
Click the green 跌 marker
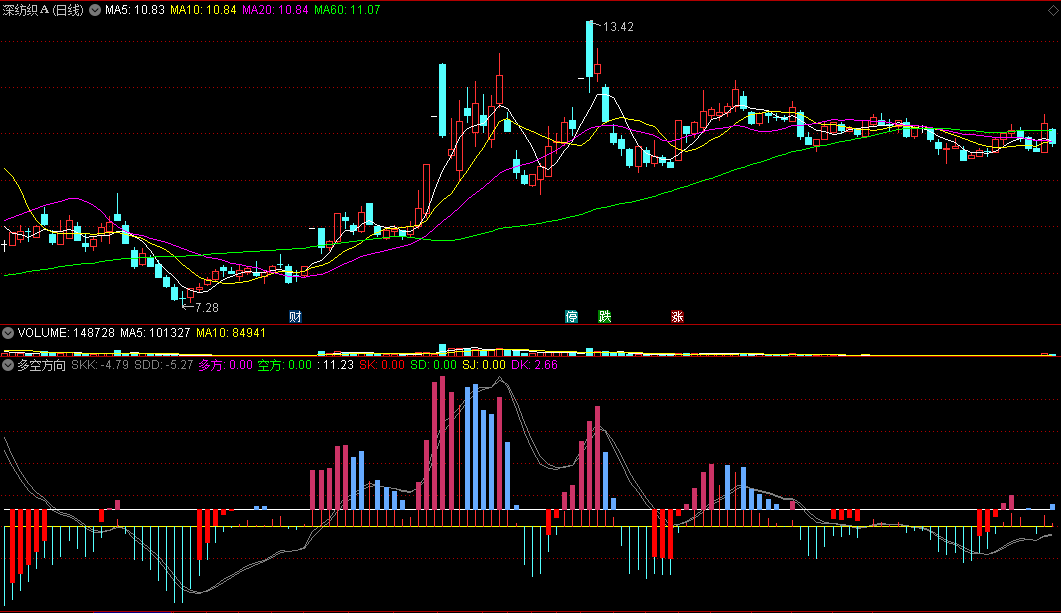[605, 317]
